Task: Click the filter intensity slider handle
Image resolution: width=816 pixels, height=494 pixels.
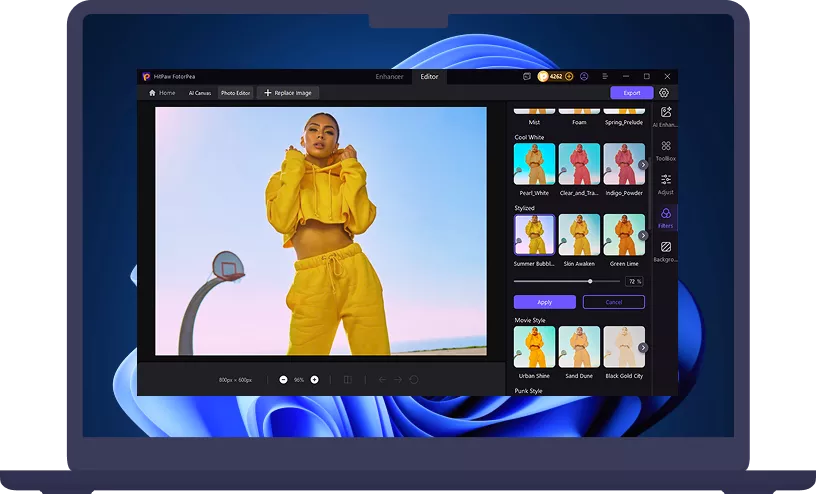Action: click(x=590, y=282)
